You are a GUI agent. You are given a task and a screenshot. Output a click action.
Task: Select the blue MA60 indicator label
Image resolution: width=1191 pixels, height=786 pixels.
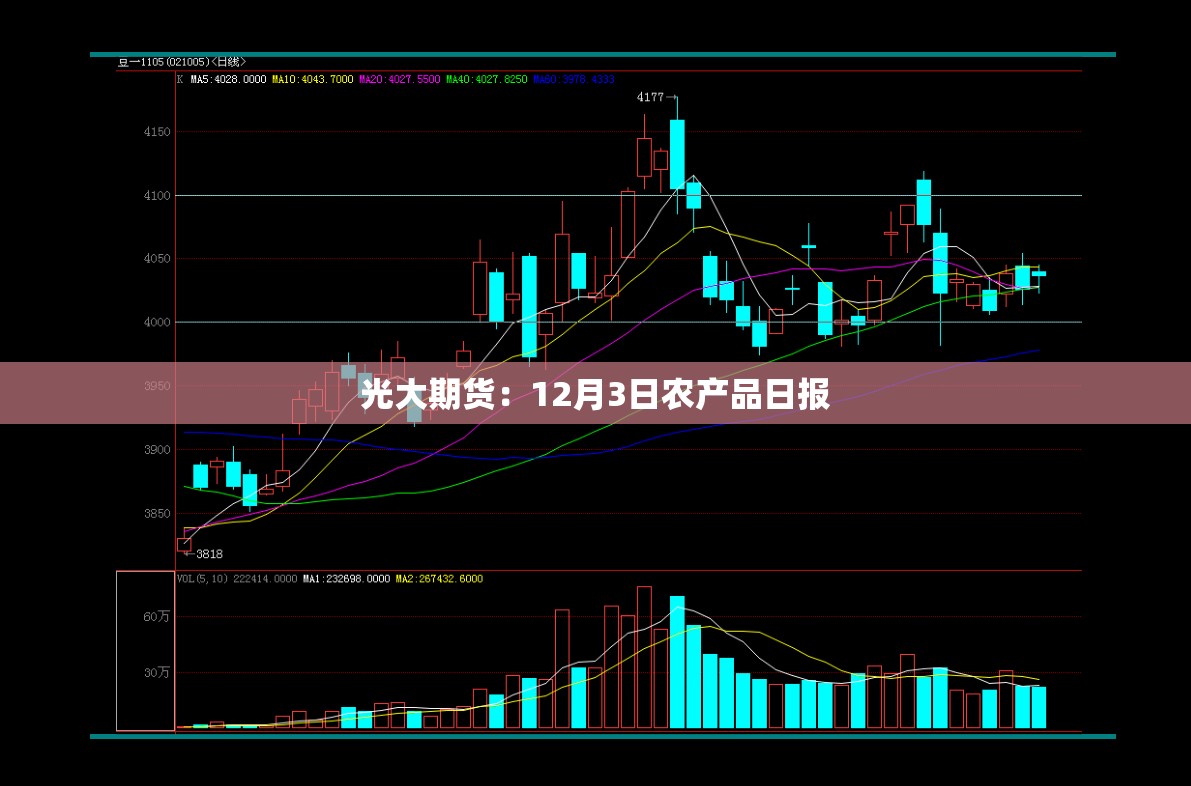(x=573, y=79)
